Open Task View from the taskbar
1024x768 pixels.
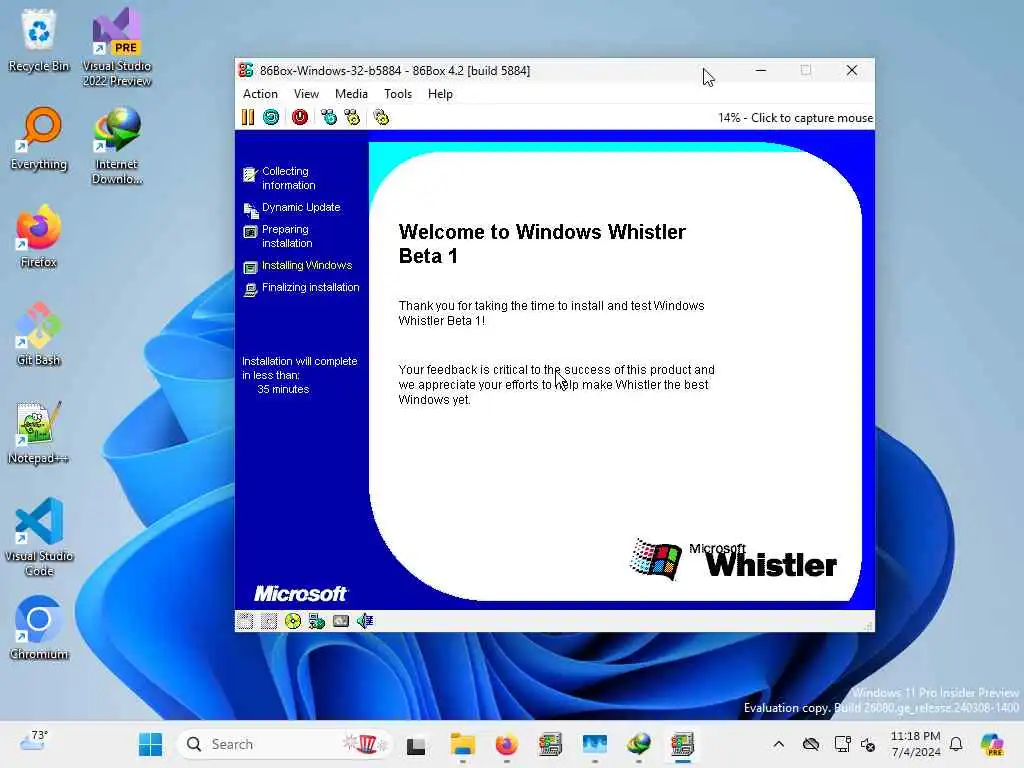pyautogui.click(x=416, y=745)
